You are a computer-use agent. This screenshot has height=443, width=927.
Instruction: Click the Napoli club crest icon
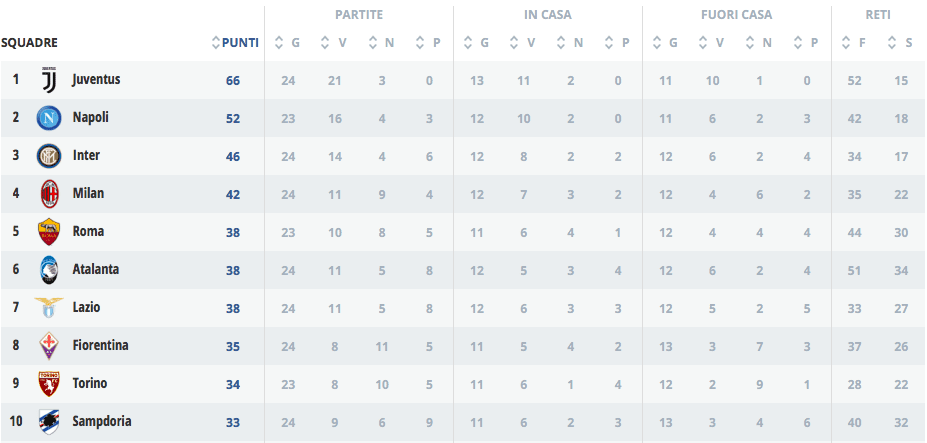coord(49,118)
